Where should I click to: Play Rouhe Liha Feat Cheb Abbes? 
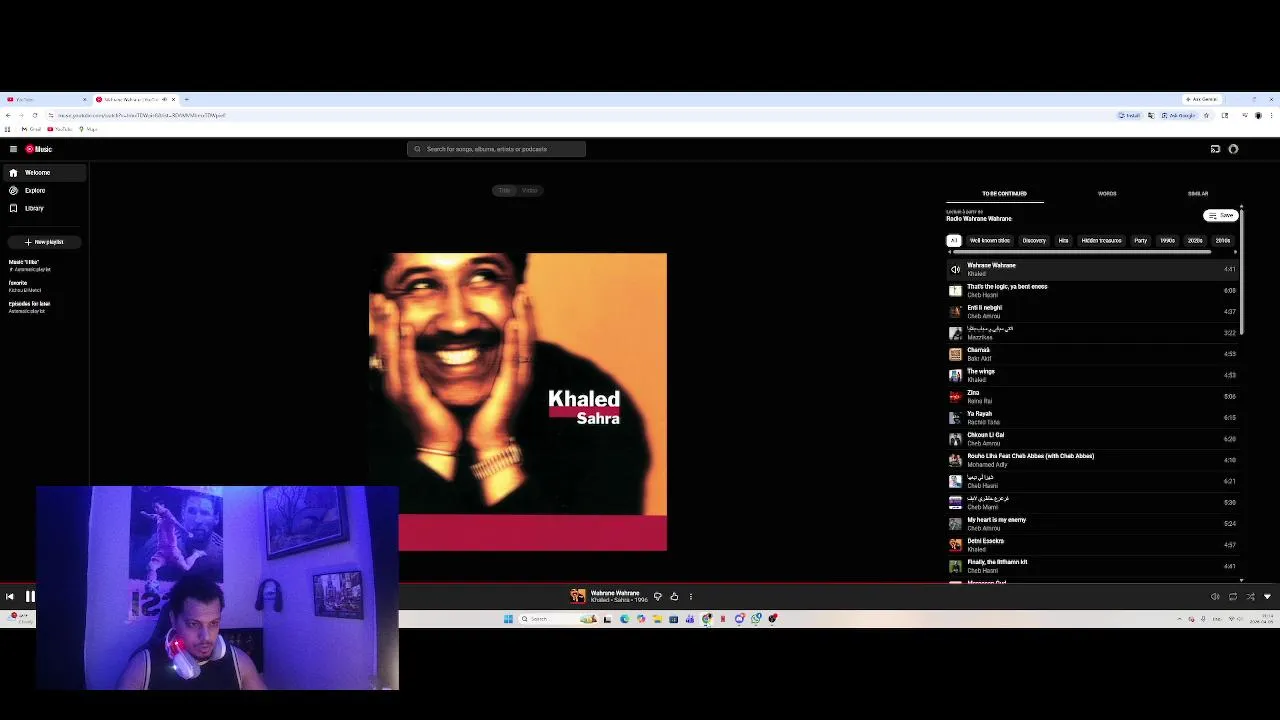pyautogui.click(x=1092, y=460)
